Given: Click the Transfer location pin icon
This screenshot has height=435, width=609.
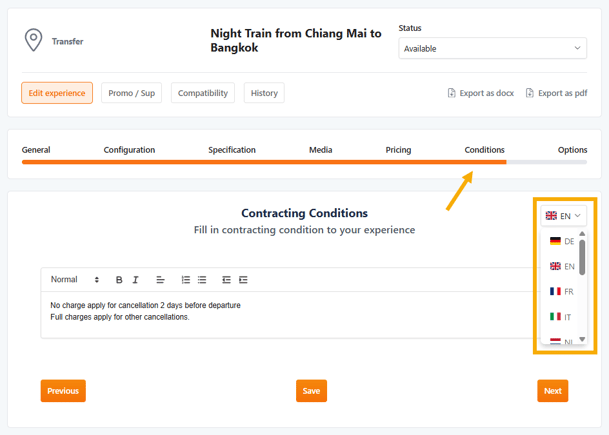Looking at the screenshot, I should [x=33, y=40].
